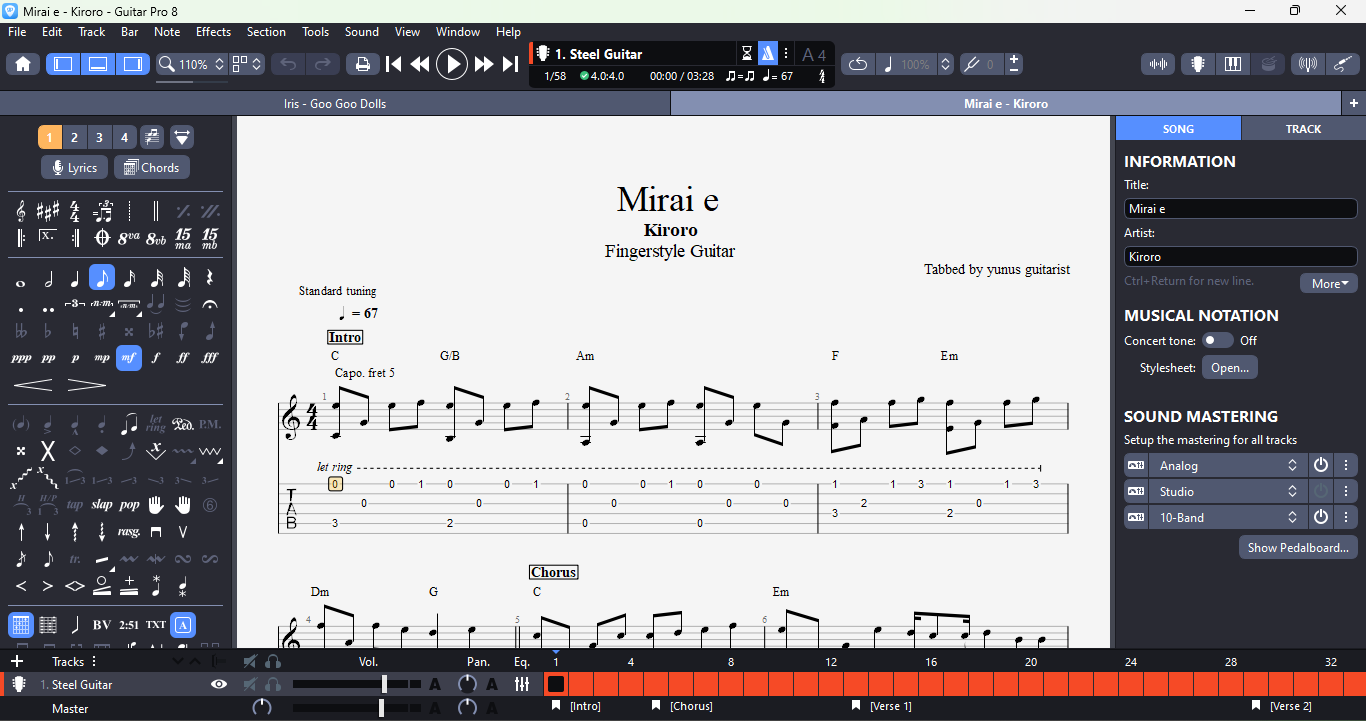Screen dimensions: 1366x721
Task: Adjust the Steel Guitar pan knob
Action: pos(467,685)
